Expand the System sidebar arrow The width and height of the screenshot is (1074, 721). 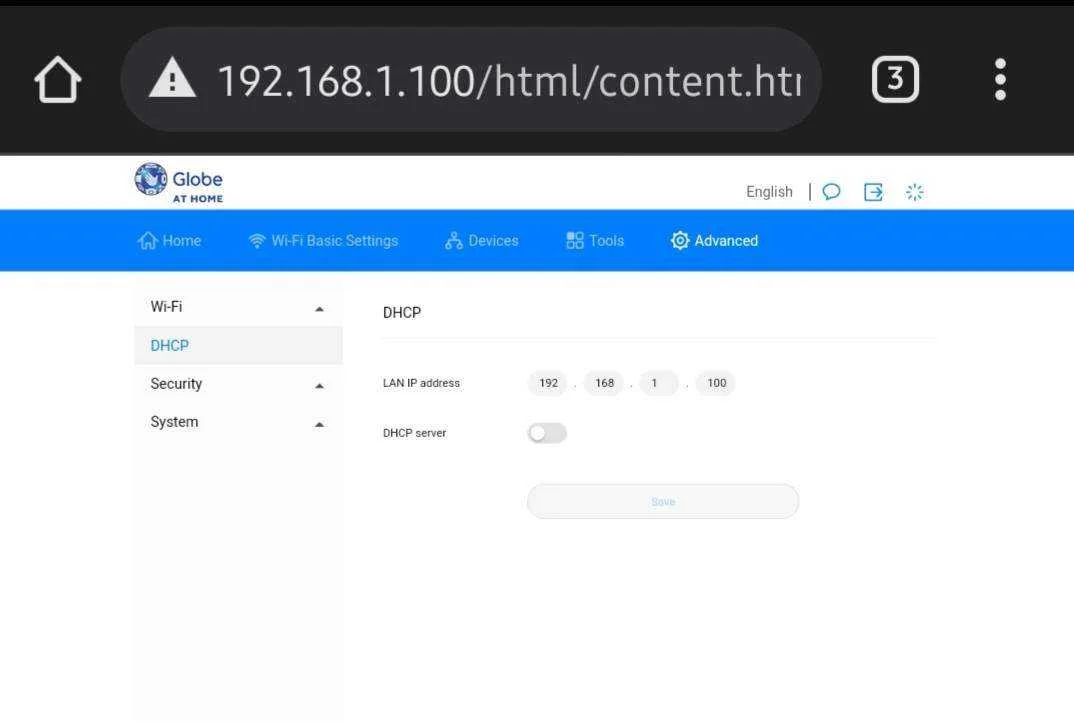[x=319, y=425]
